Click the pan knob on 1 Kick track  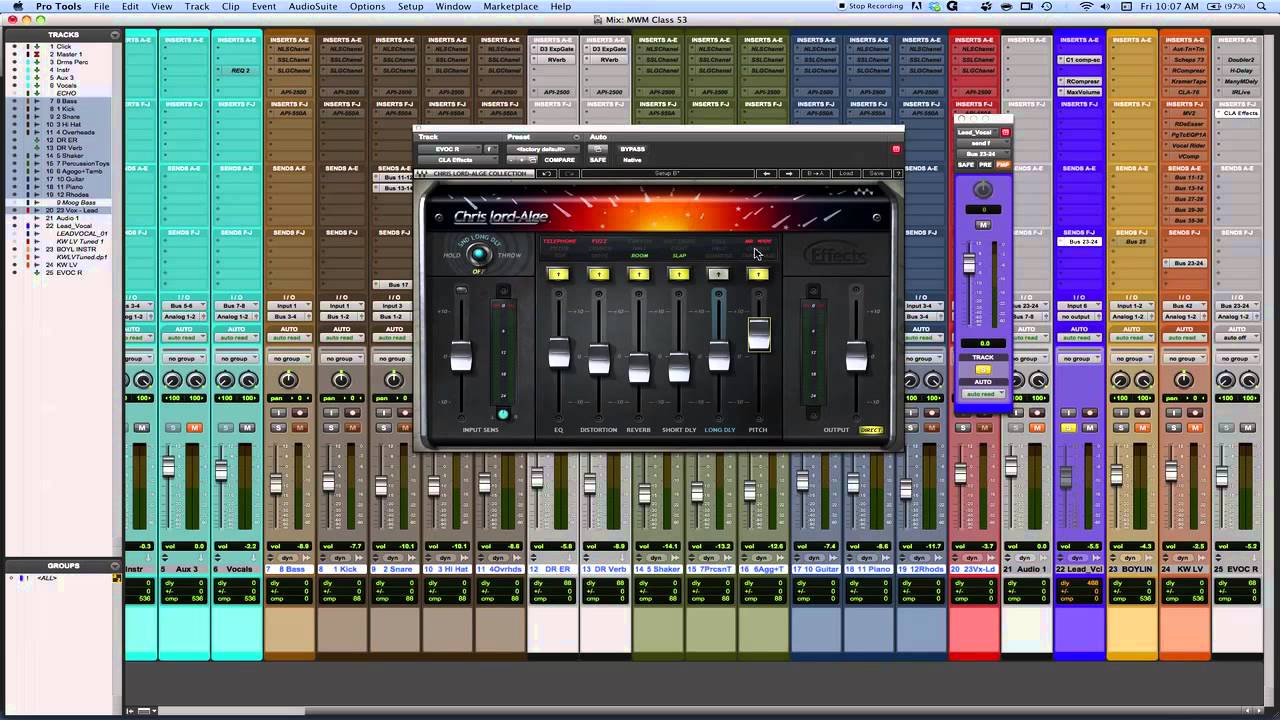(x=341, y=379)
